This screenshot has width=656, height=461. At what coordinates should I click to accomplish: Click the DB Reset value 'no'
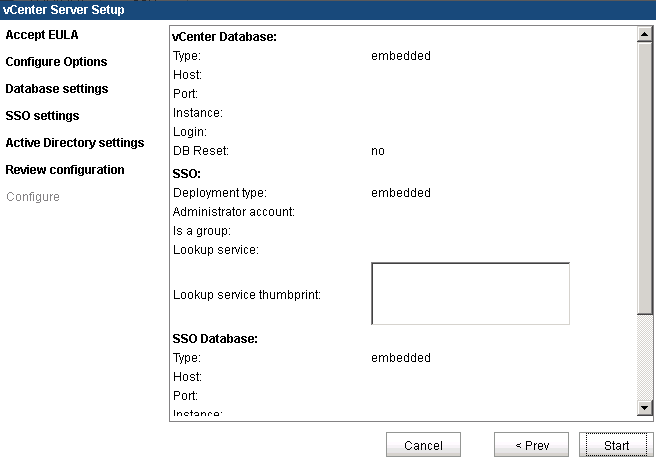click(378, 151)
